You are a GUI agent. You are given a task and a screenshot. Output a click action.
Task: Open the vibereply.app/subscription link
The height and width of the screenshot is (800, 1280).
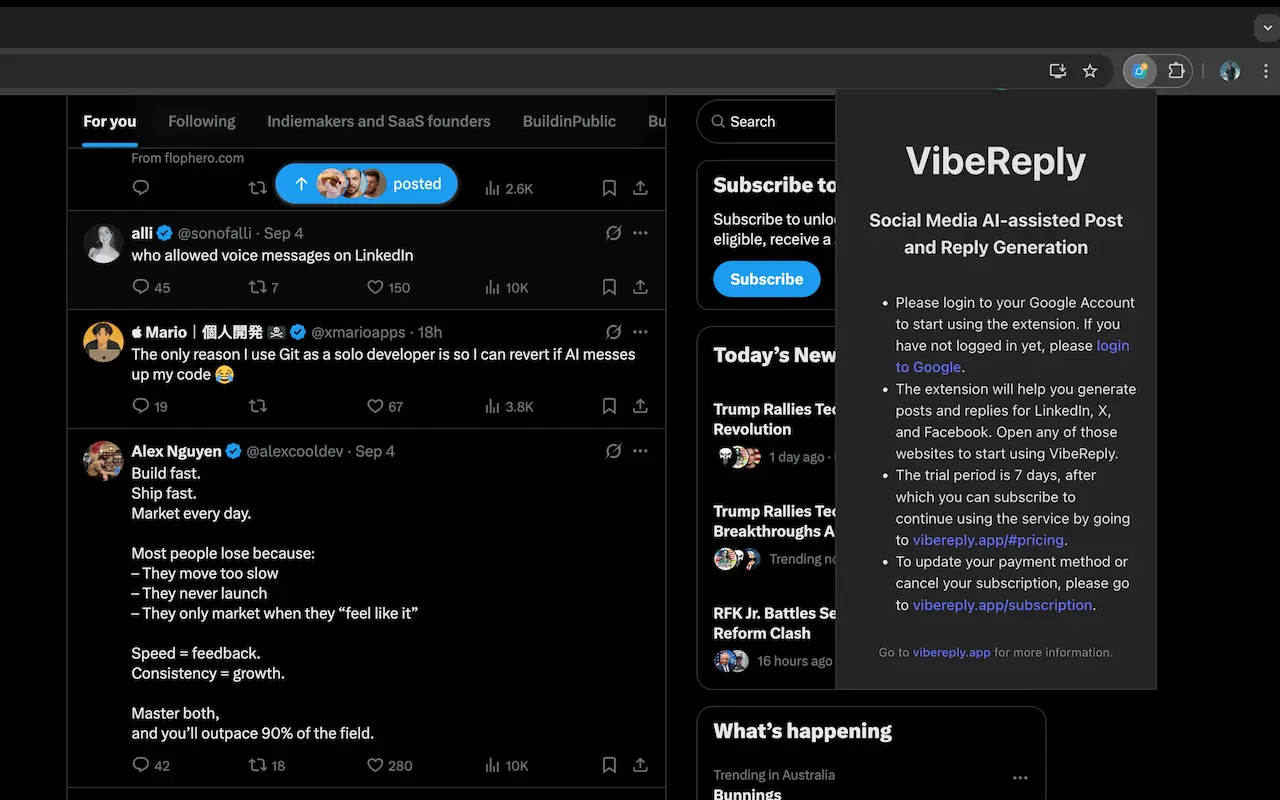point(1003,605)
